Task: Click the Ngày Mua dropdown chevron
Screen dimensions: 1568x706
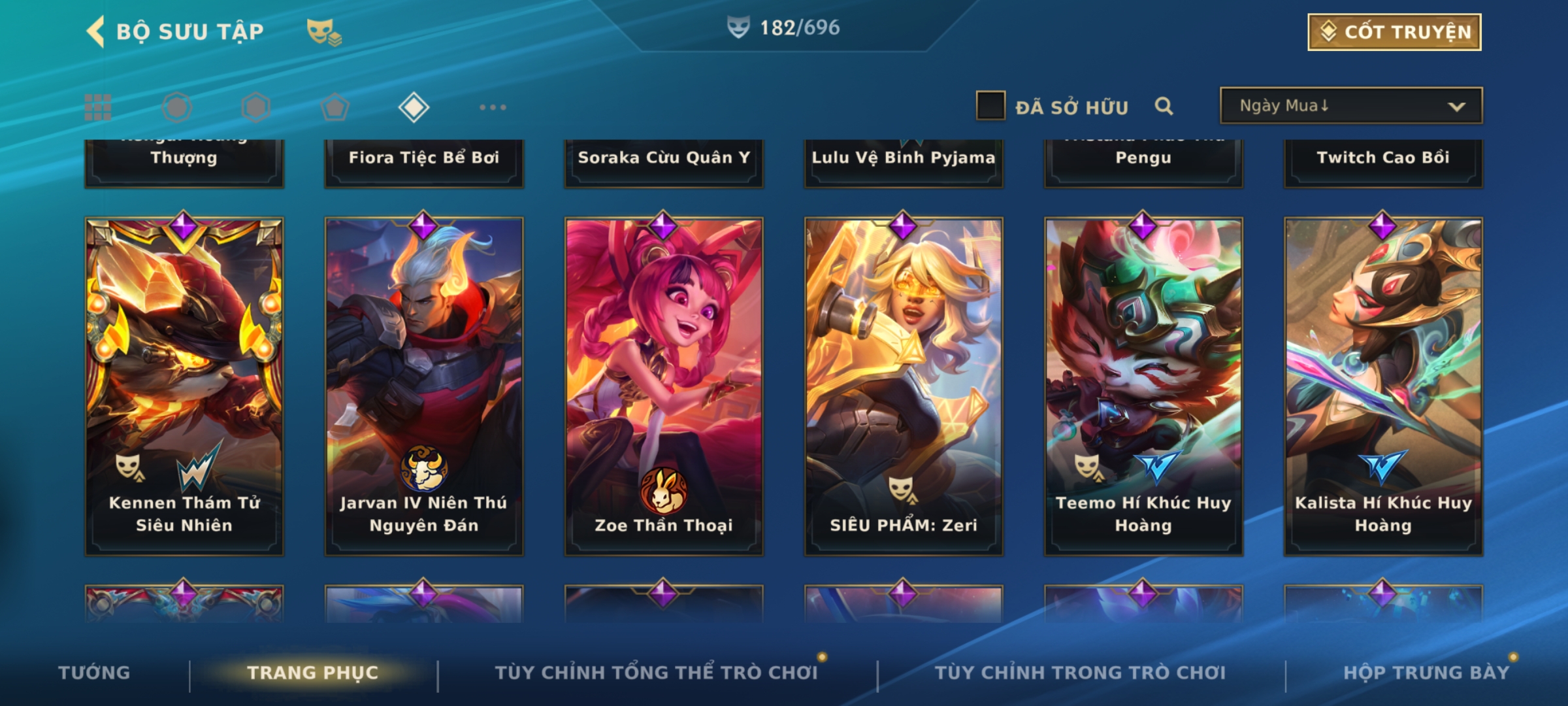Action: [x=1456, y=107]
